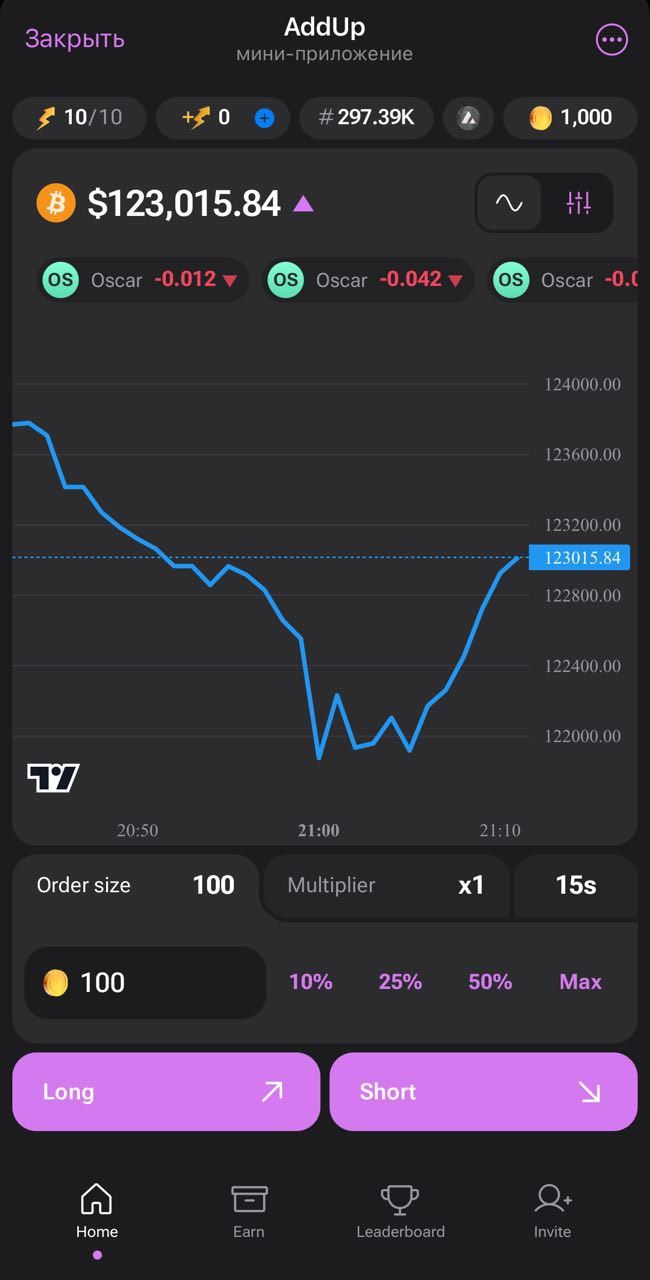Open the #297.39K rank badge

point(366,118)
